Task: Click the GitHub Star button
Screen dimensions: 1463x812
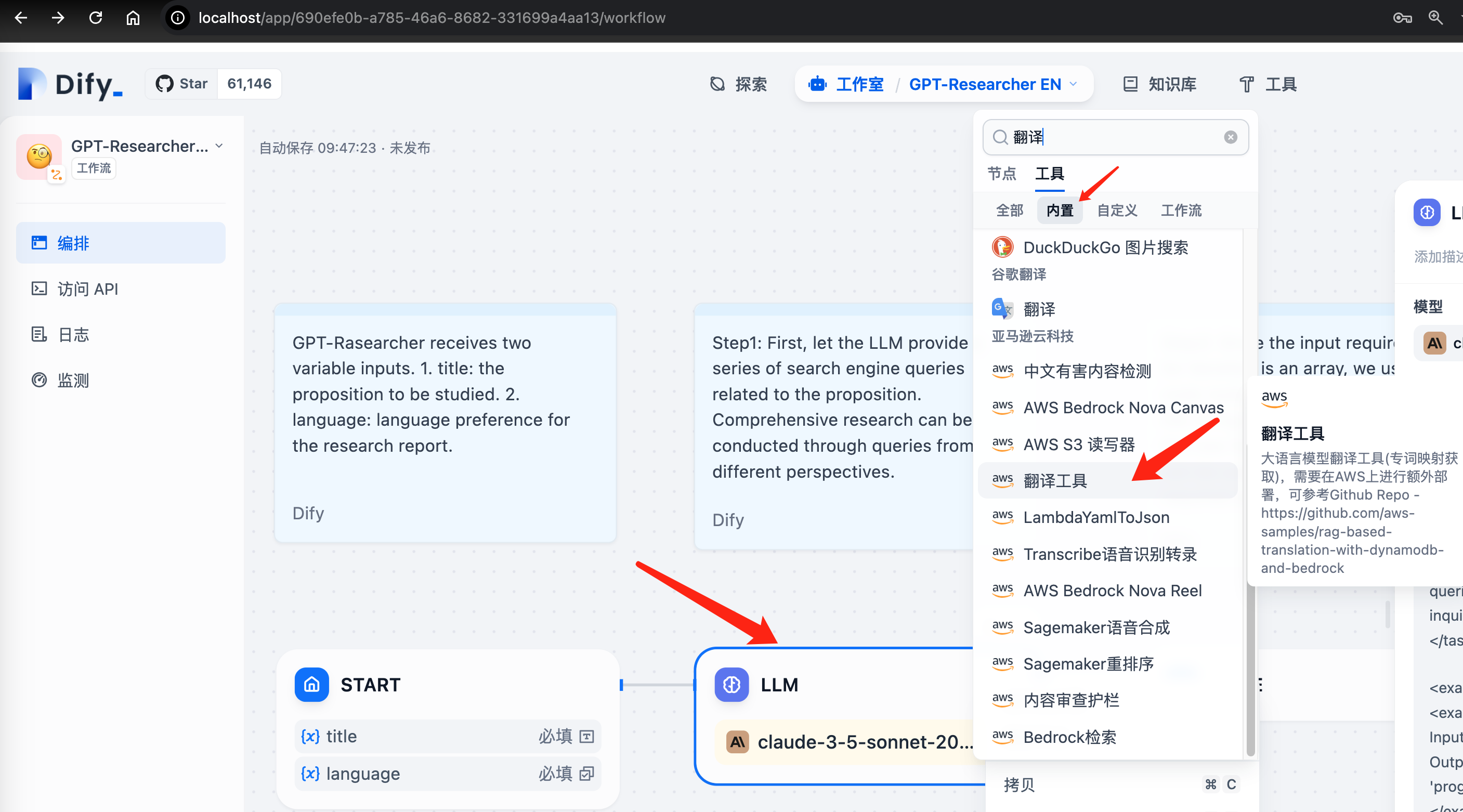Action: pyautogui.click(x=182, y=84)
